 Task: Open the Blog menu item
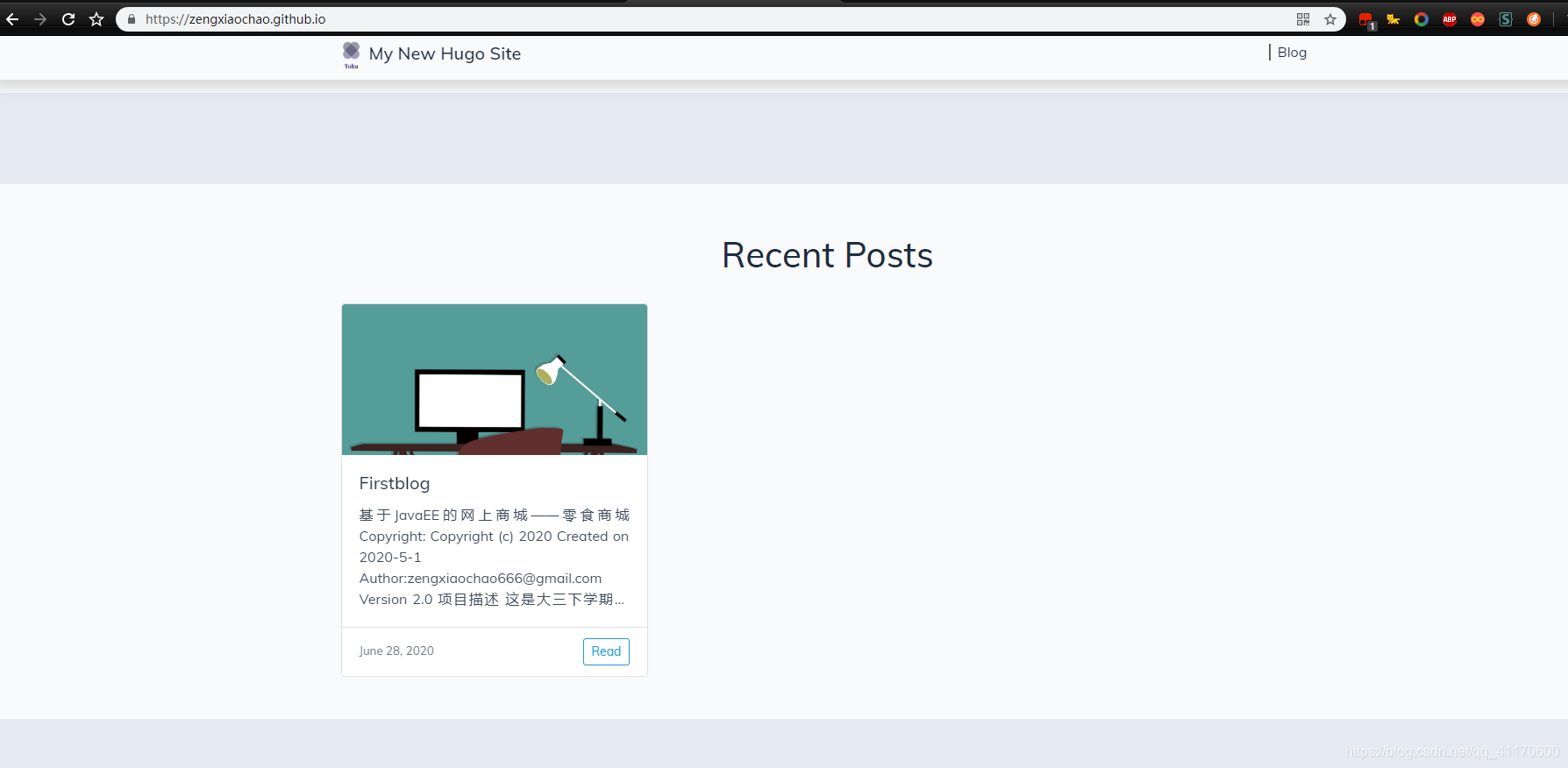pos(1292,53)
